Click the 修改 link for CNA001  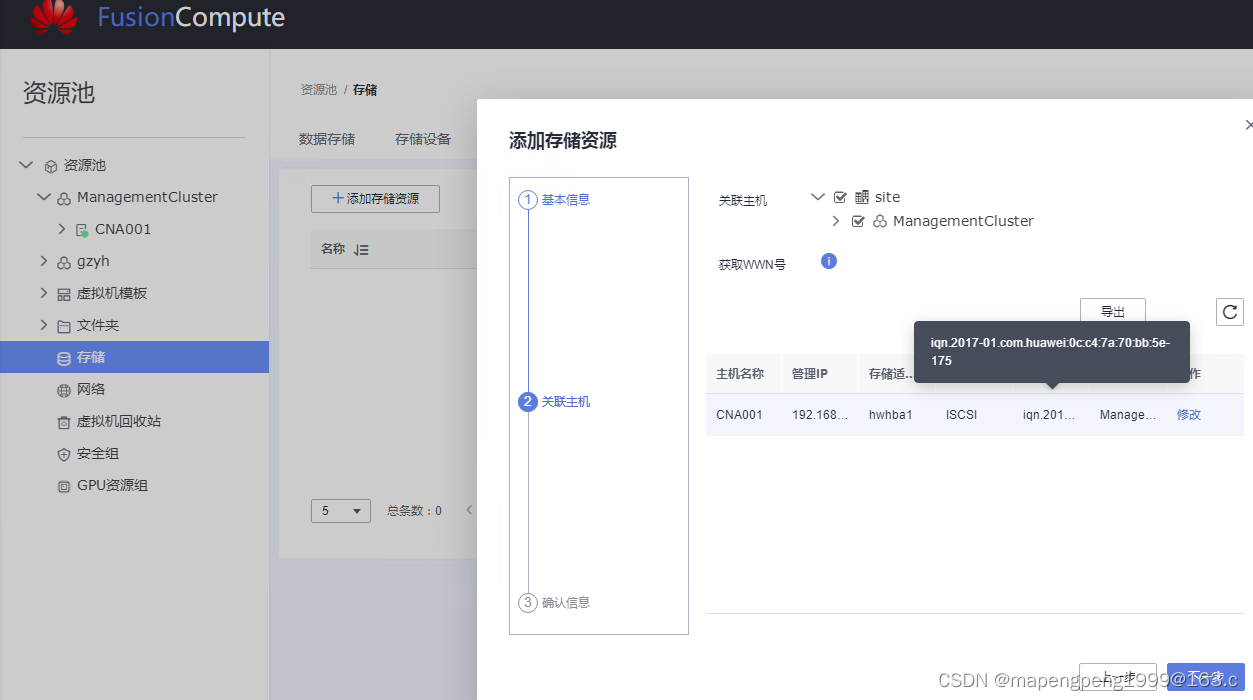click(x=1189, y=414)
